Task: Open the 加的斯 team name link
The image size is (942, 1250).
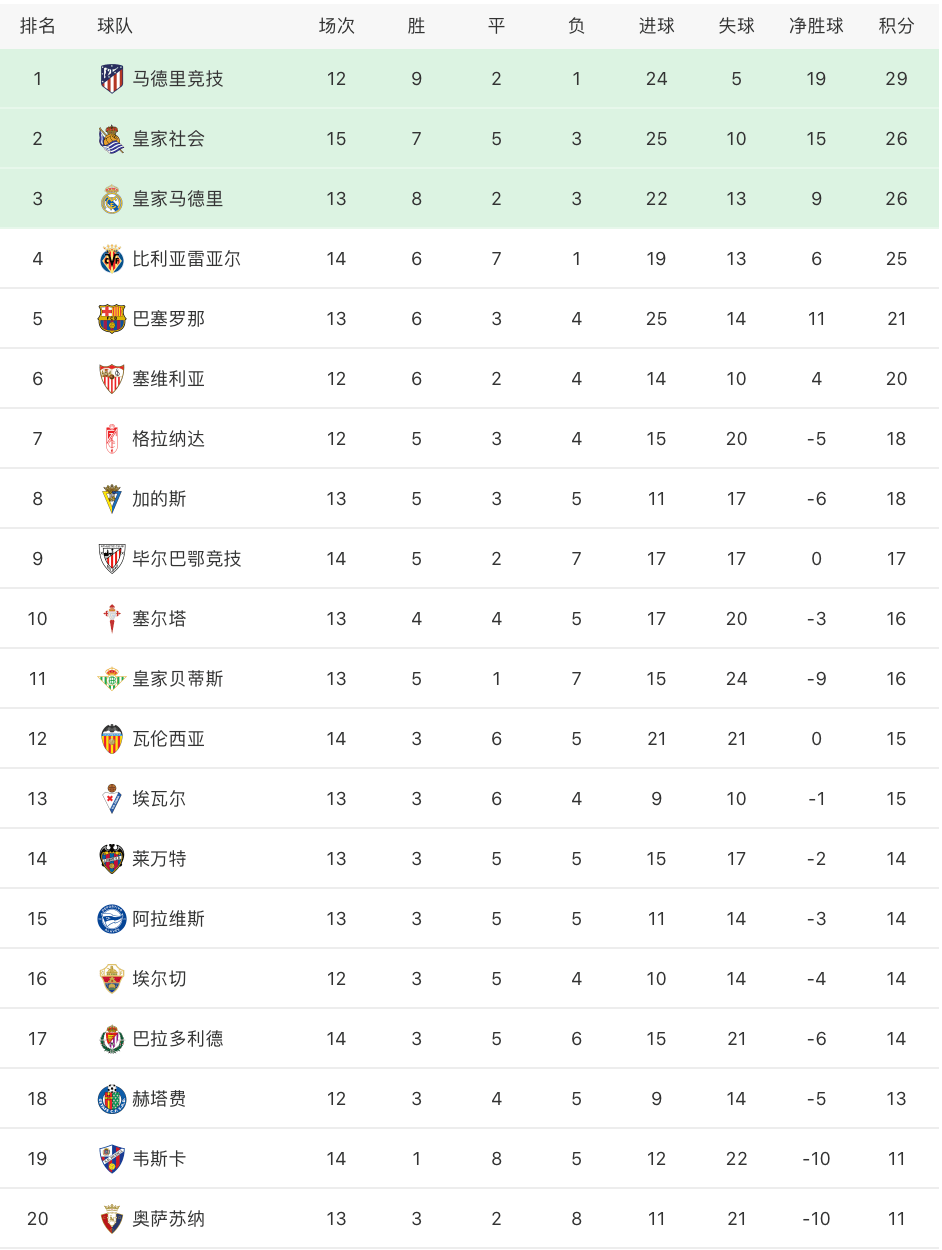Action: point(159,498)
